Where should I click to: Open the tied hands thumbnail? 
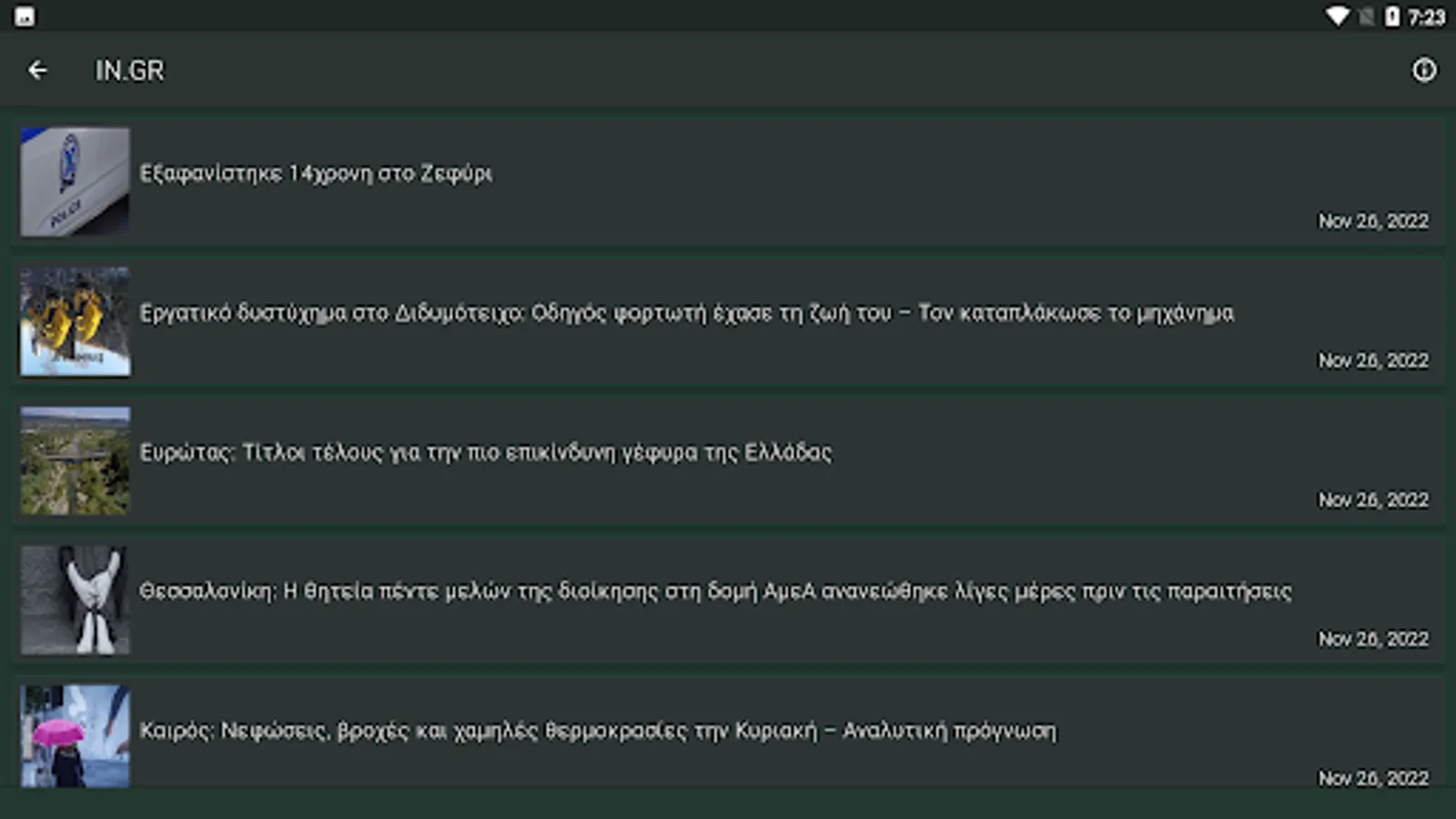pyautogui.click(x=75, y=600)
